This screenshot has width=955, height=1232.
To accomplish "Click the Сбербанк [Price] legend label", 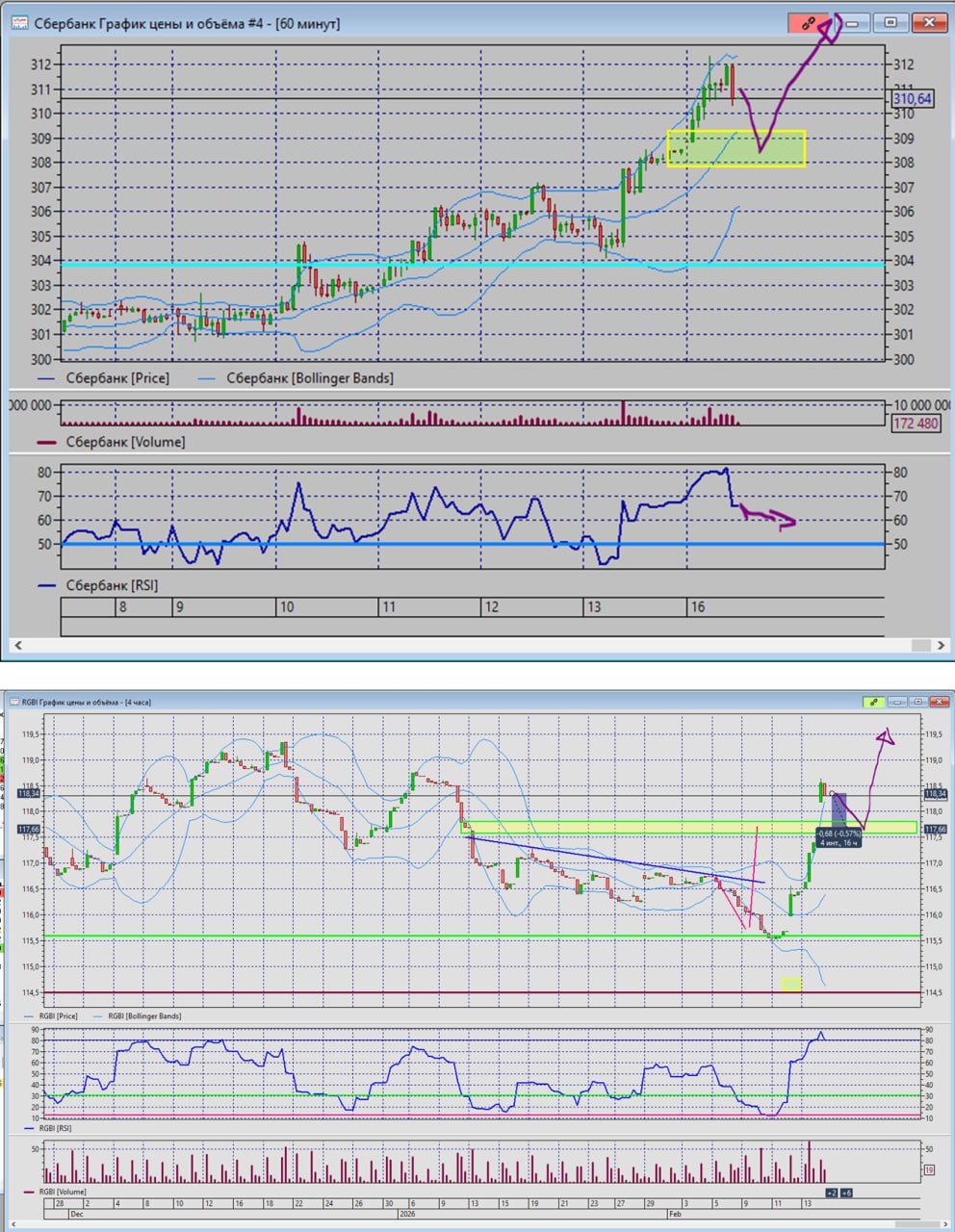I will pos(116,378).
